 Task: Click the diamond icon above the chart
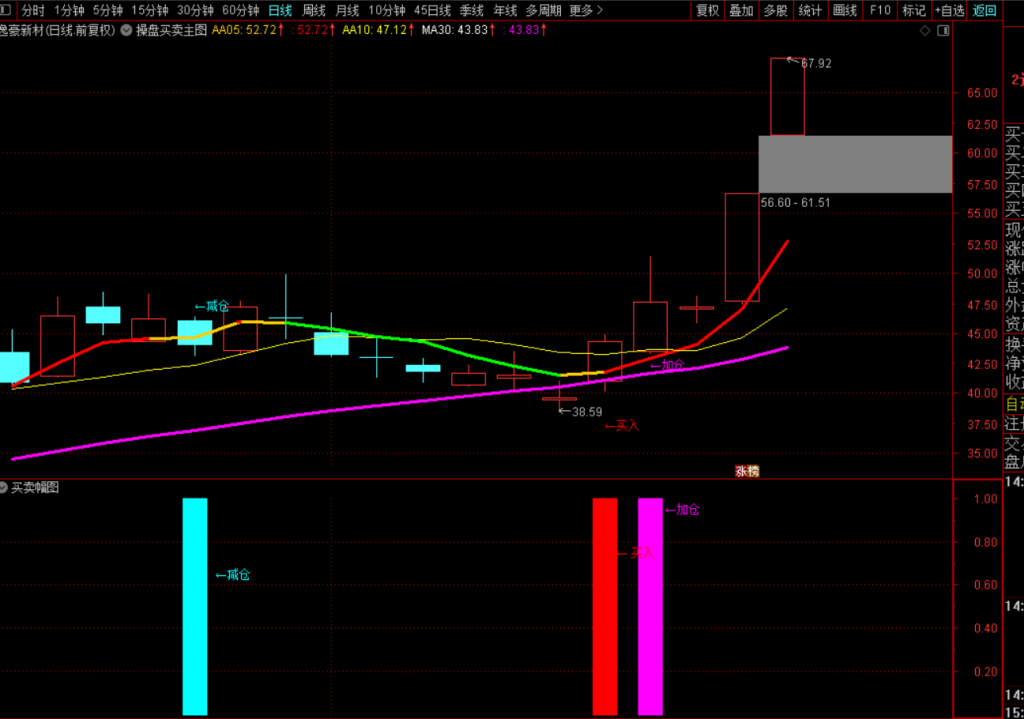925,31
